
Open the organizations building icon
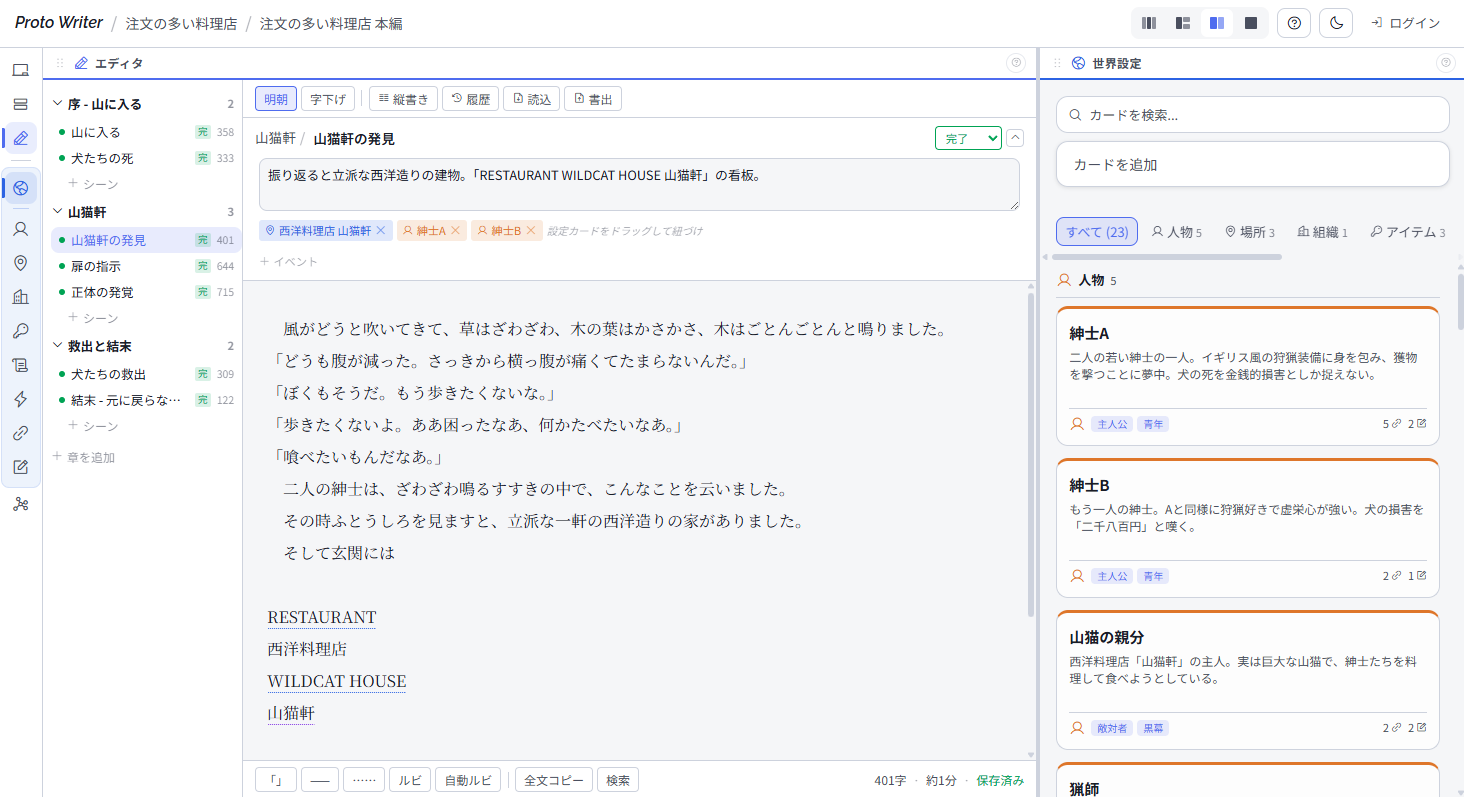pyautogui.click(x=21, y=297)
